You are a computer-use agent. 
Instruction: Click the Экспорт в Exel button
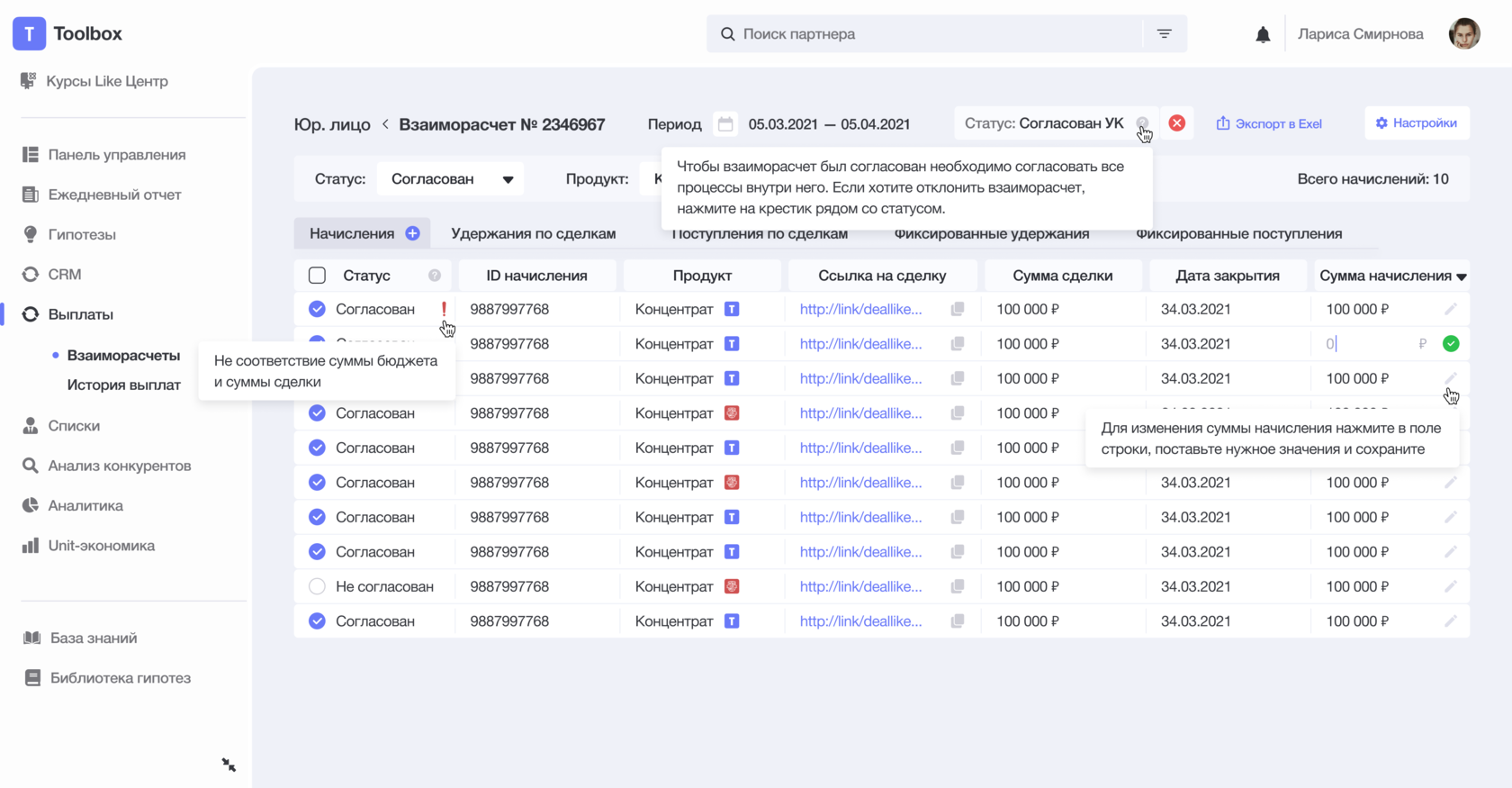pyautogui.click(x=1268, y=123)
